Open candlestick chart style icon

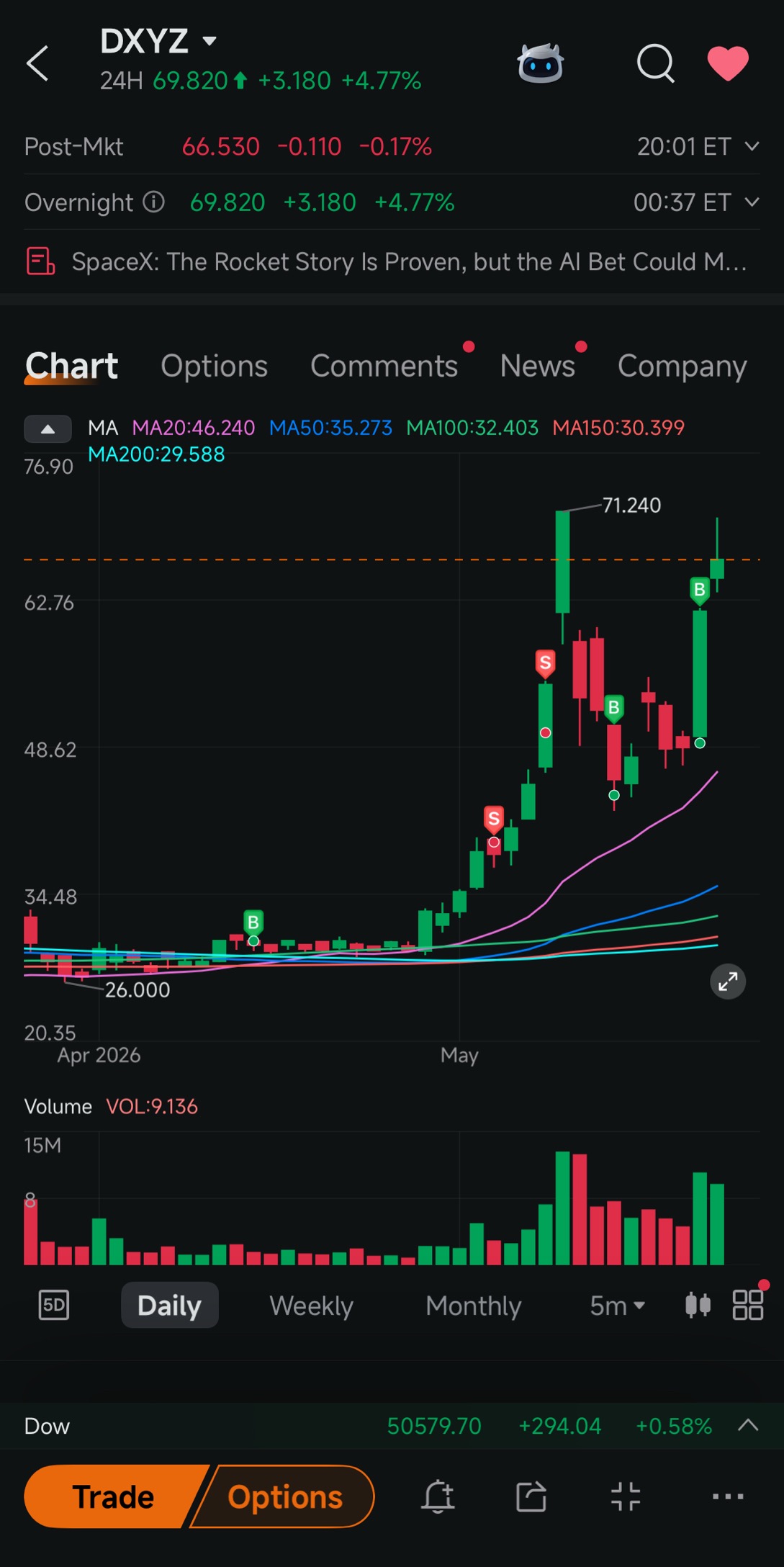[x=698, y=1305]
